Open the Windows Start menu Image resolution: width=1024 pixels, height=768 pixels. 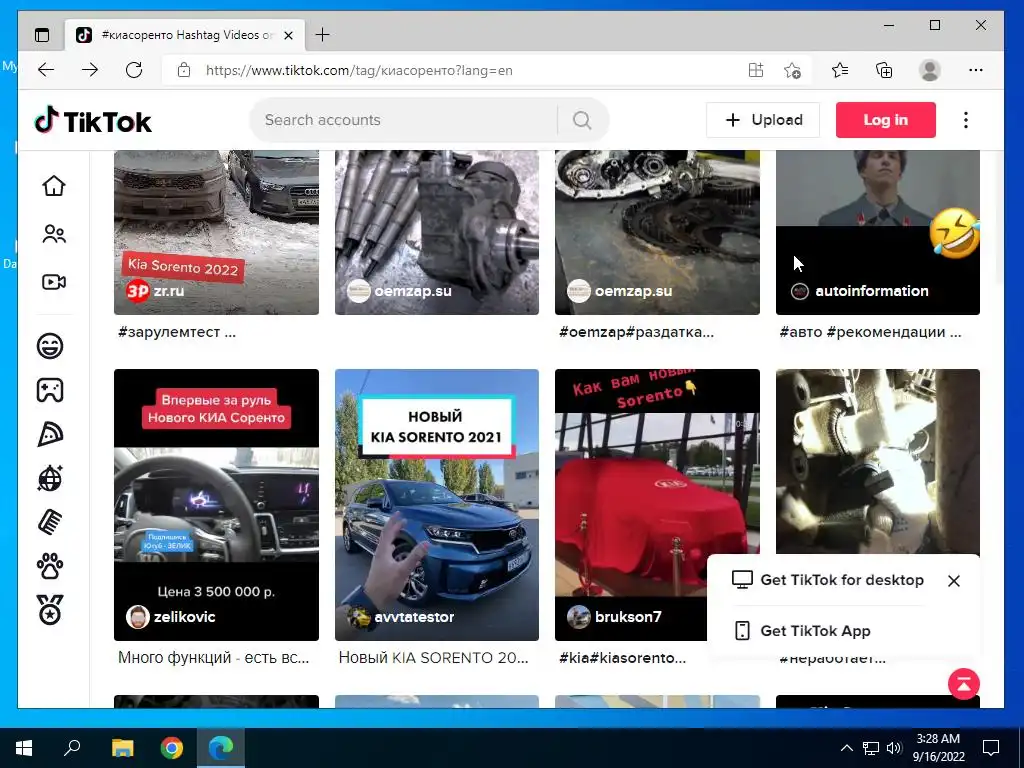24,748
